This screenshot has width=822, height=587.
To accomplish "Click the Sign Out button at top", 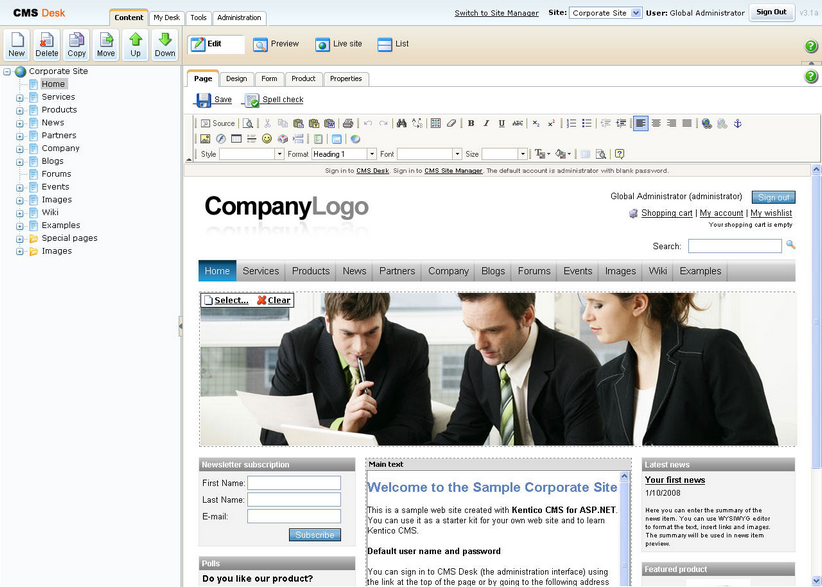I will 772,12.
